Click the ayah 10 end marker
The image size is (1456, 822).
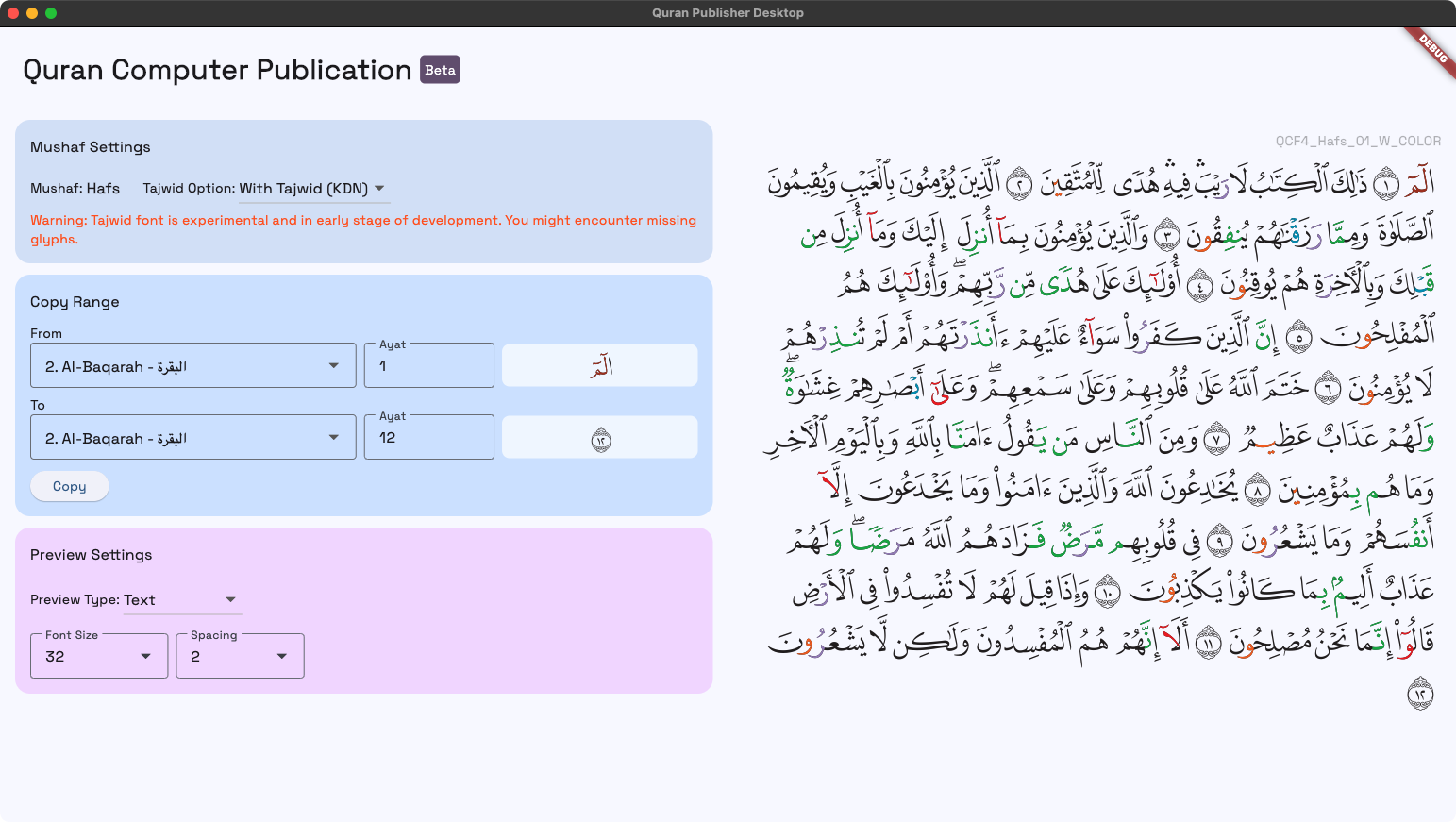coord(1106,592)
